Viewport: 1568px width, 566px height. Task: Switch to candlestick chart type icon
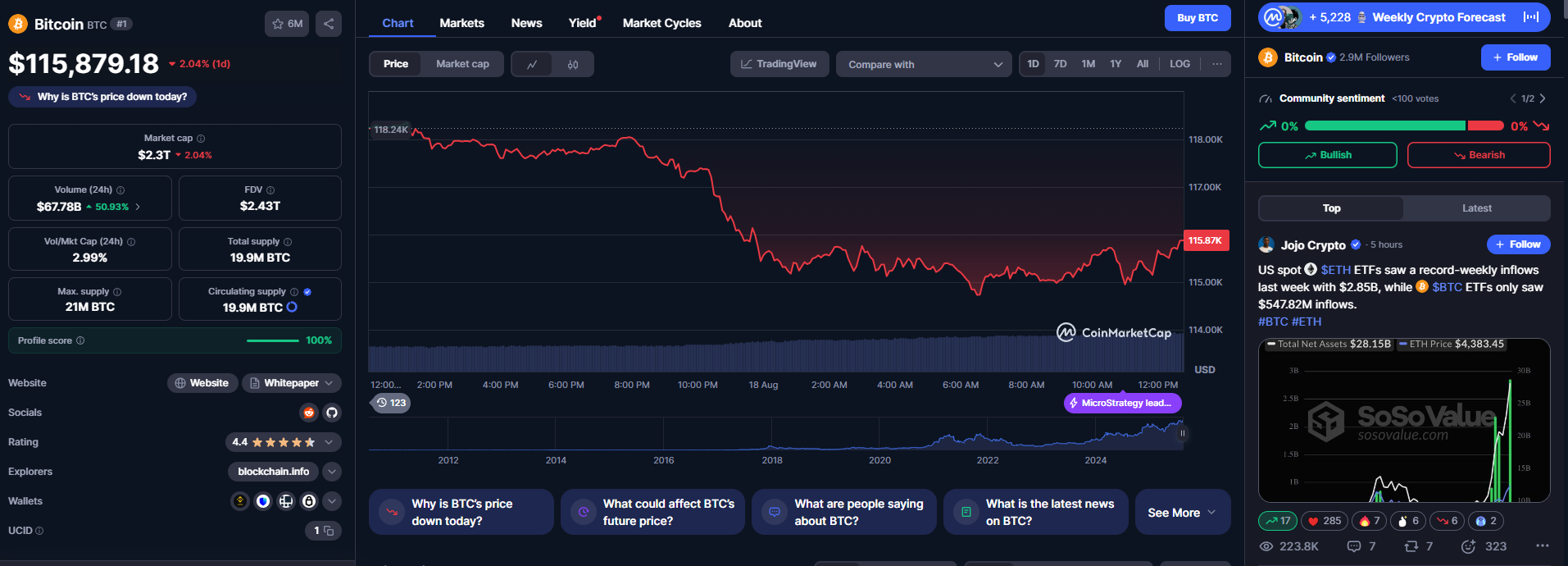coord(573,64)
